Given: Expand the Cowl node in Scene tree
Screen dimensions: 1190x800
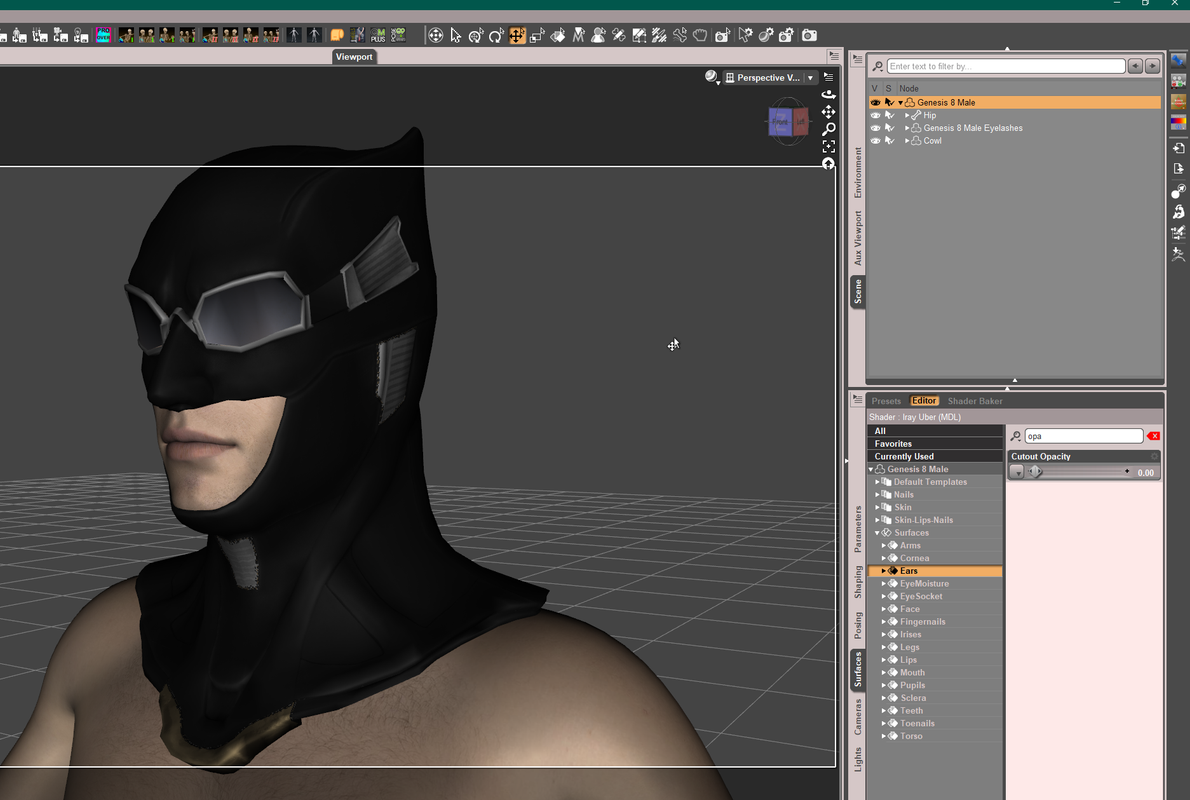Looking at the screenshot, I should (907, 141).
